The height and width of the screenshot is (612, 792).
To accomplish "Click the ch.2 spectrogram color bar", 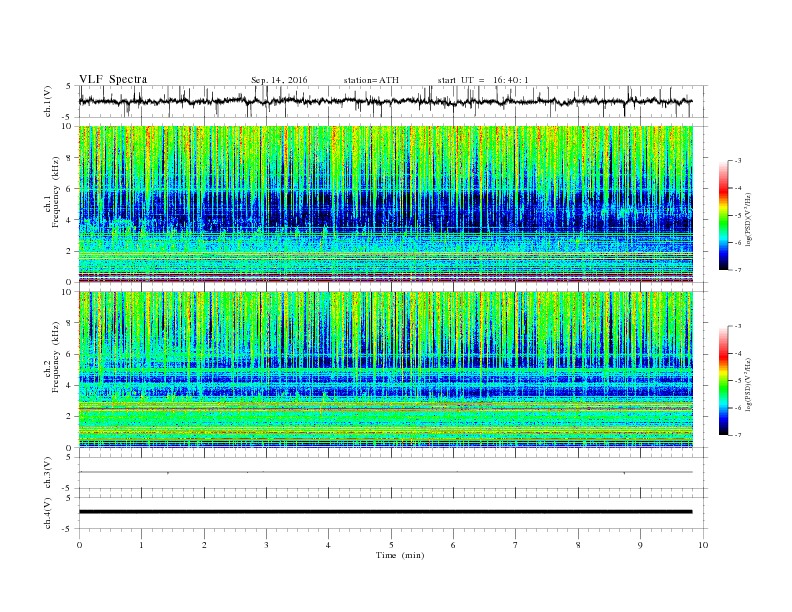I will pos(723,381).
